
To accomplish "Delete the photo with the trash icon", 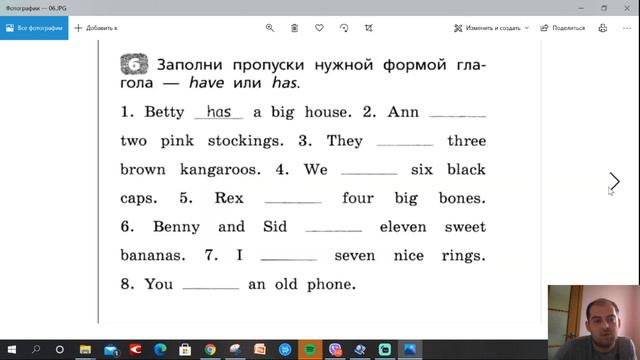I will pyautogui.click(x=294, y=28).
